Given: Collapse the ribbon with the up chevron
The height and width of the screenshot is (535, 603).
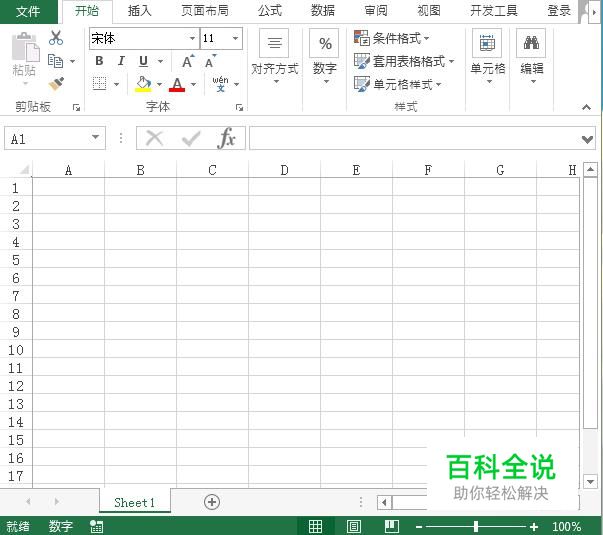Looking at the screenshot, I should [x=586, y=107].
